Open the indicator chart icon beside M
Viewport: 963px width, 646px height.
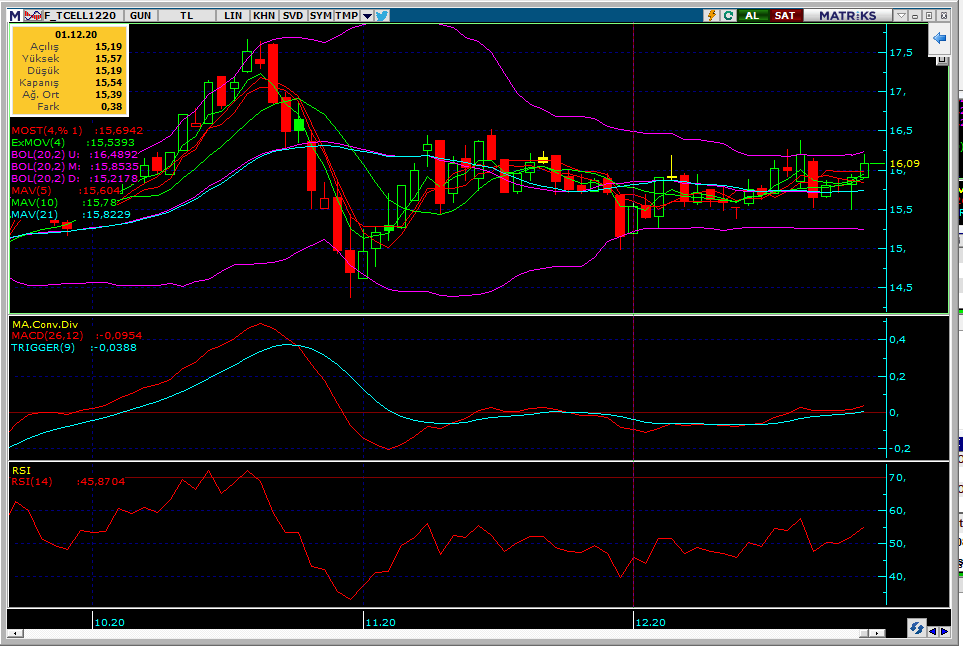(x=33, y=15)
